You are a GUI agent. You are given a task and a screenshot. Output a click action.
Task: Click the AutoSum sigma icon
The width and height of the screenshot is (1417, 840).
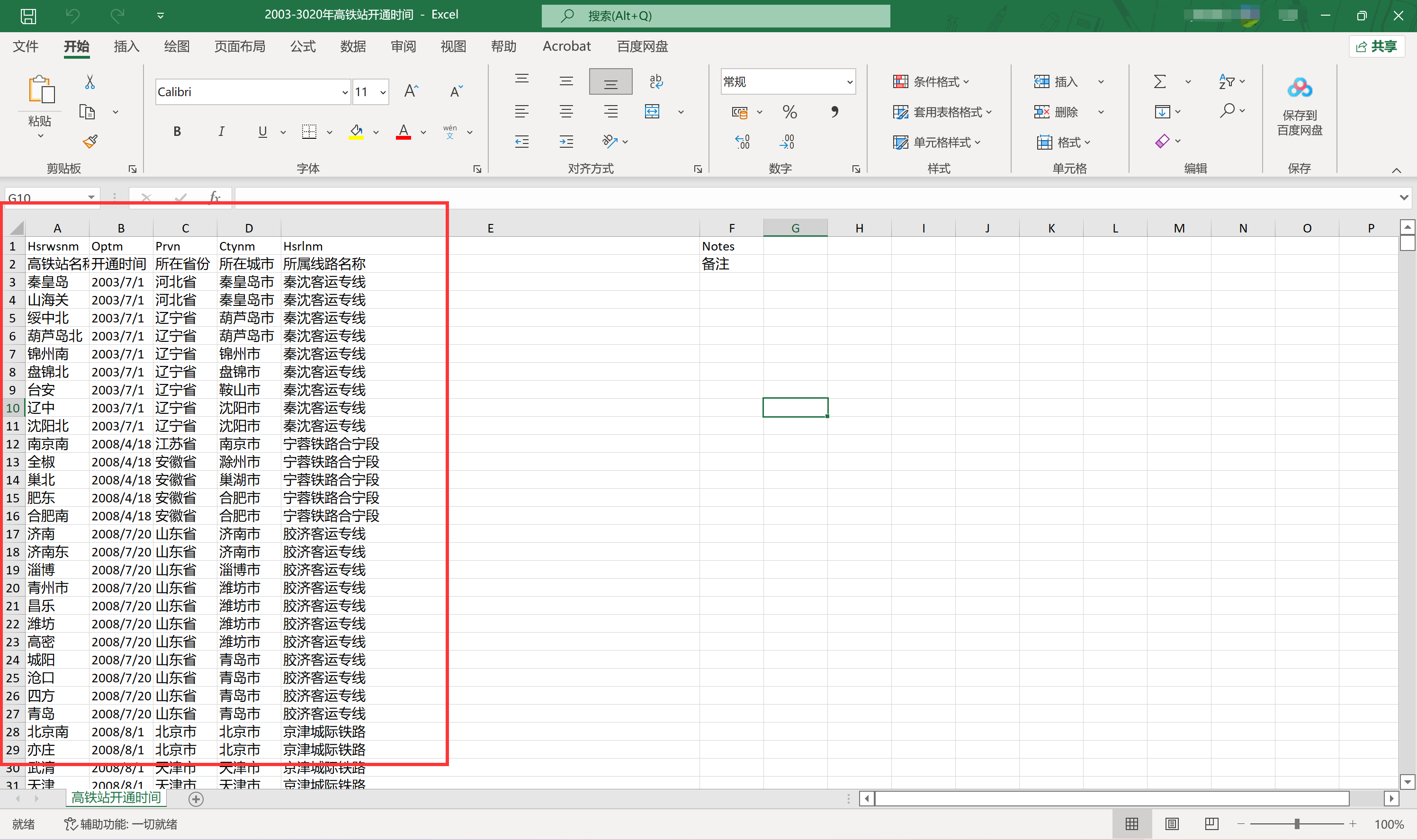coord(1159,81)
